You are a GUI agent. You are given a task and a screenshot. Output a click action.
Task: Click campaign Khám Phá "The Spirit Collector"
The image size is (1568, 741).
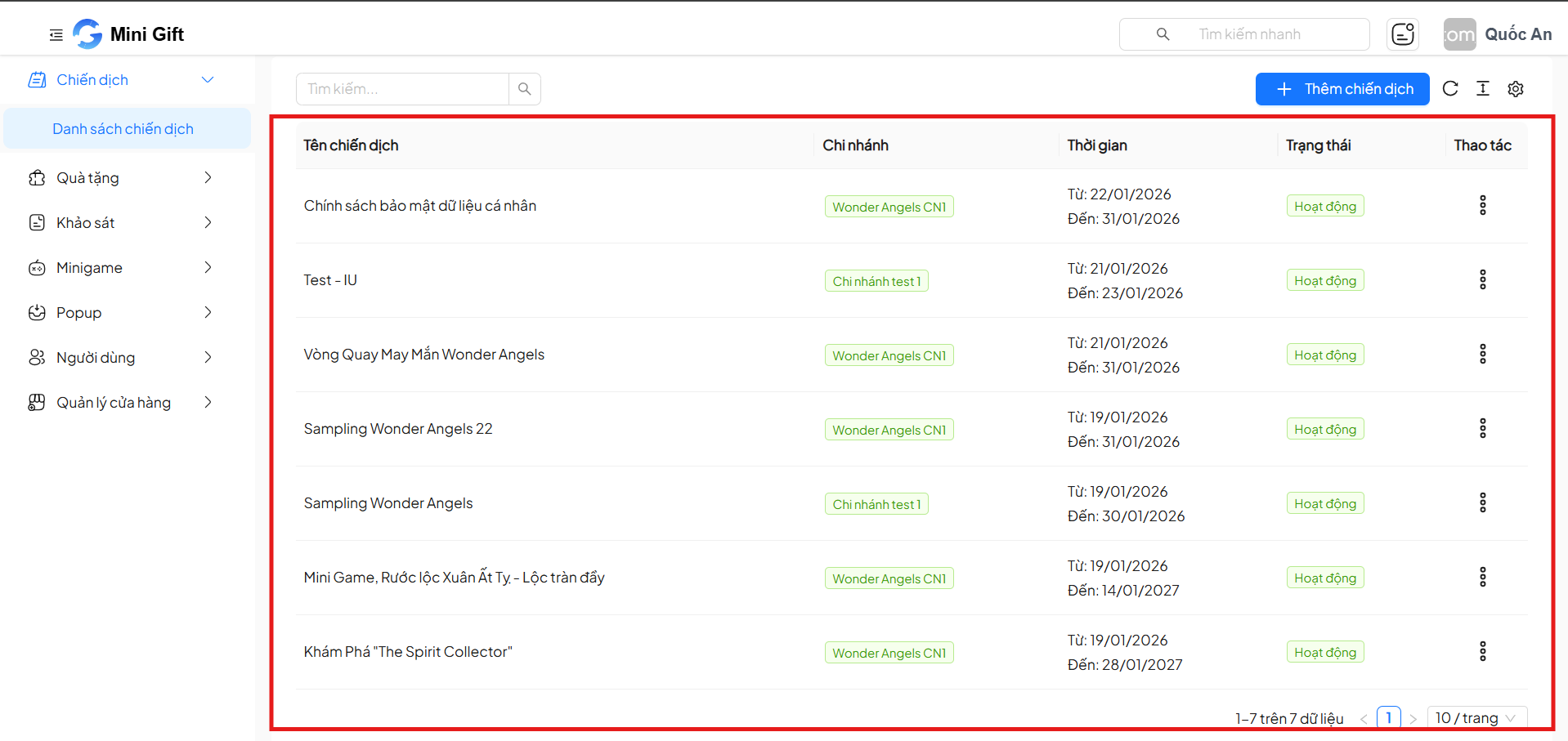tap(408, 652)
